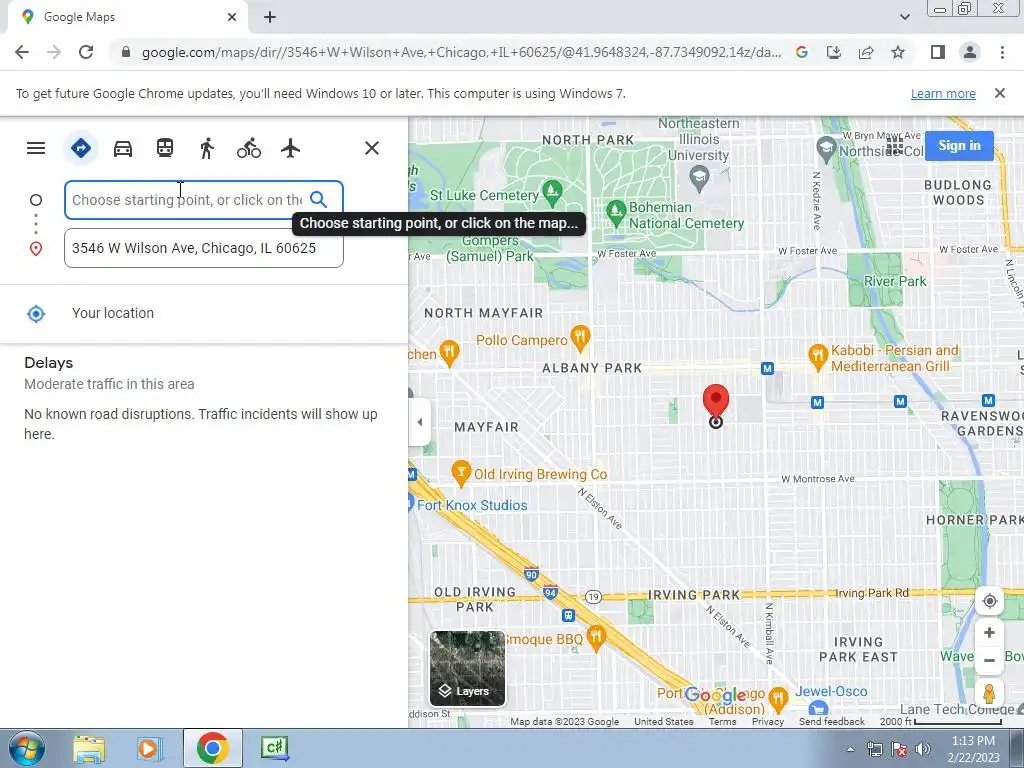Close the Google Maps tab
1024x768 pixels.
pos(232,17)
